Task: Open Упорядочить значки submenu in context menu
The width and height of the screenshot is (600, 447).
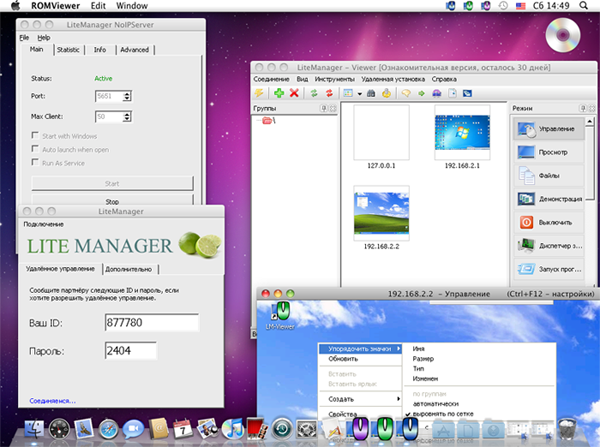Action: [x=360, y=349]
